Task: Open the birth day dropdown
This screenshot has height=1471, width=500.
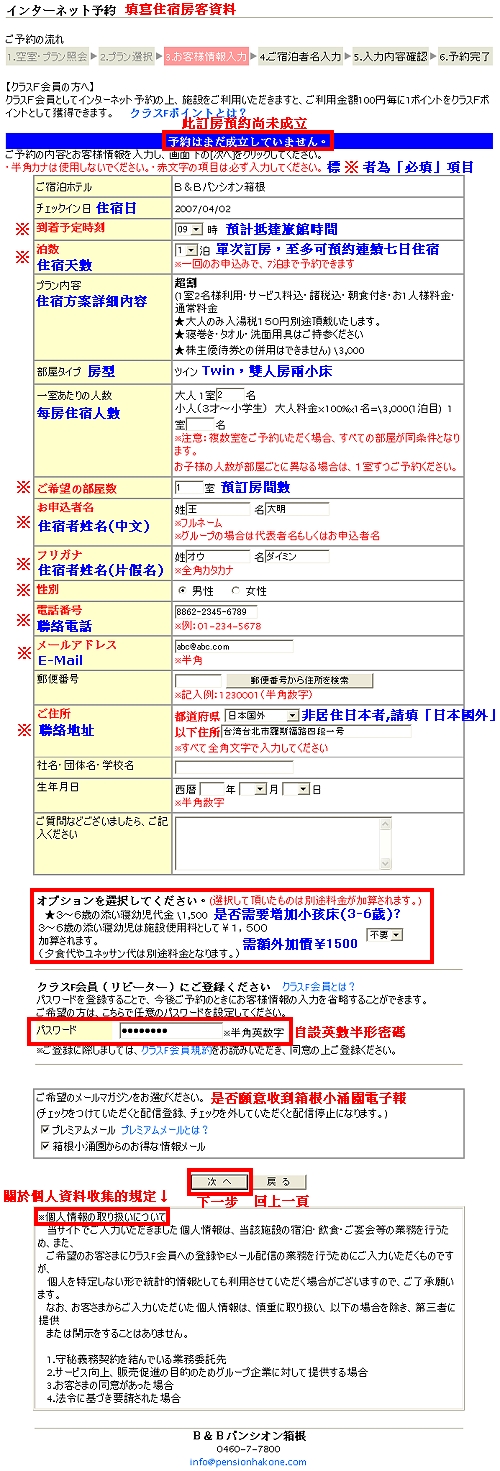Action: (x=295, y=788)
